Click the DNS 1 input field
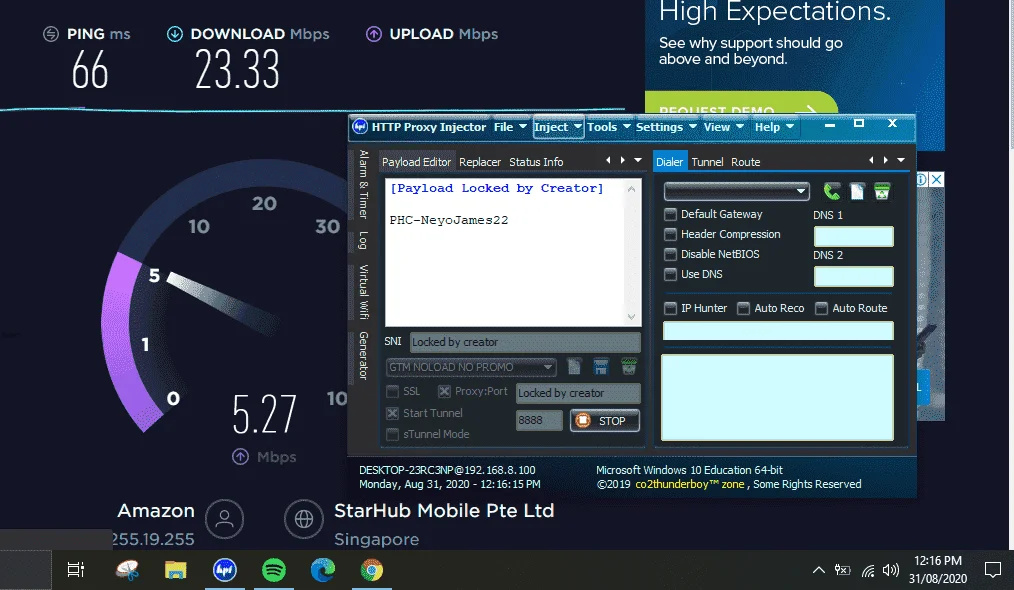 pyautogui.click(x=854, y=236)
